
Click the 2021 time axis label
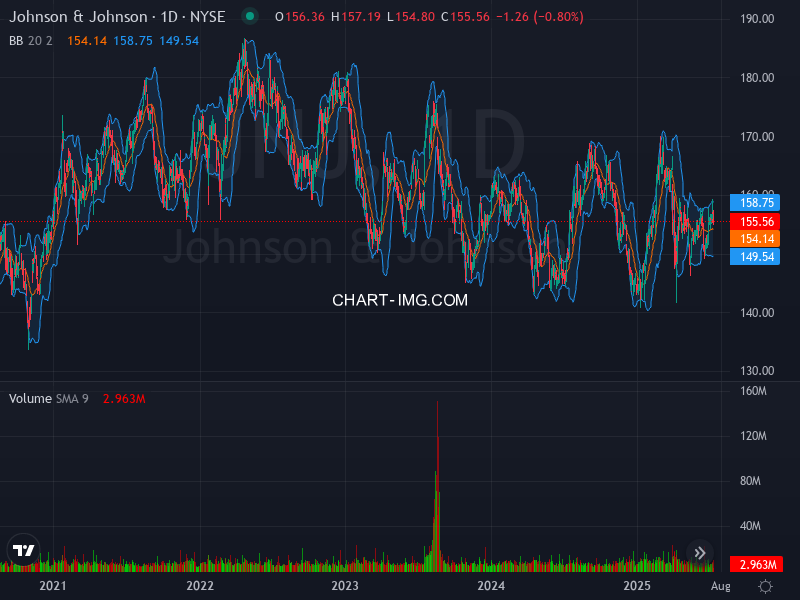pos(53,586)
